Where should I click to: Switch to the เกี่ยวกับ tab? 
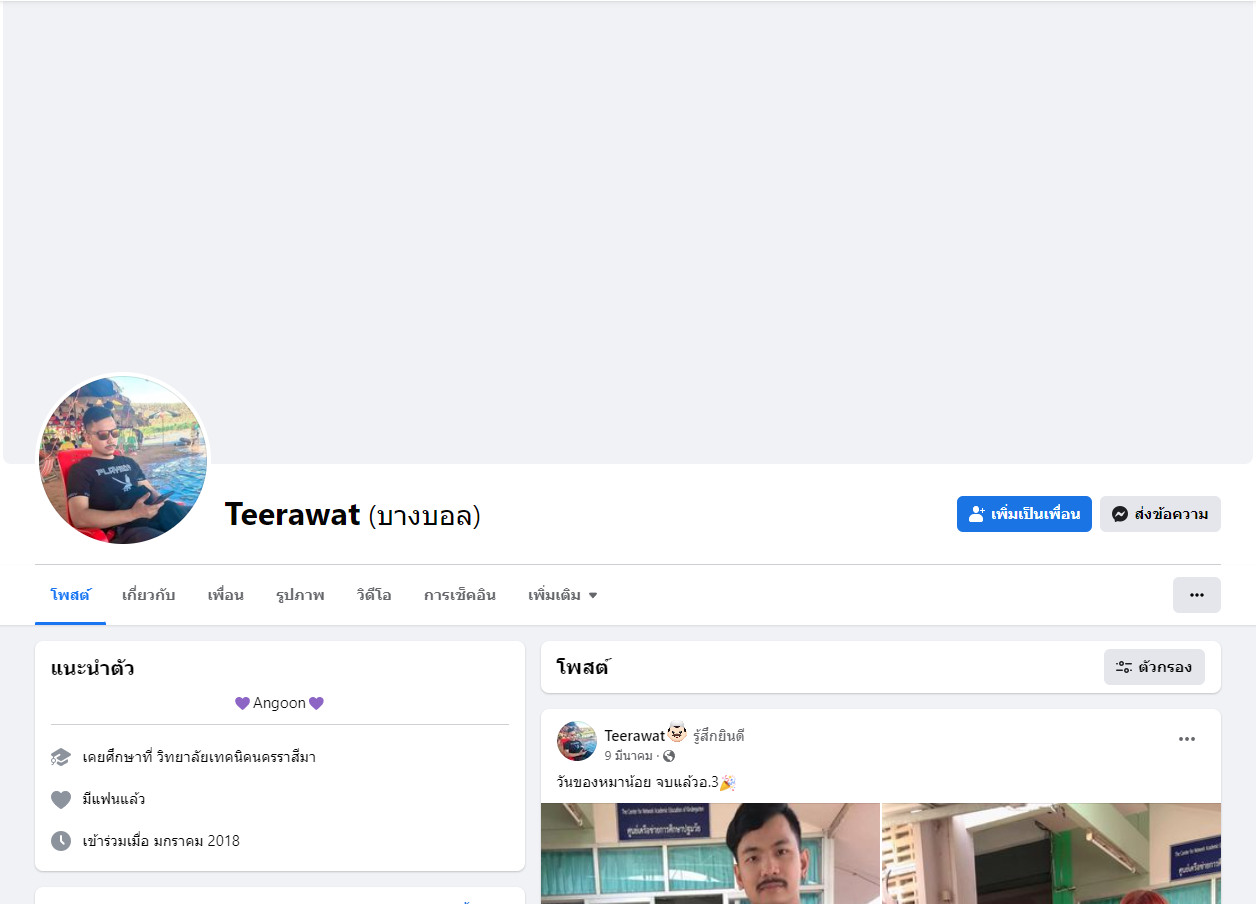coord(149,595)
